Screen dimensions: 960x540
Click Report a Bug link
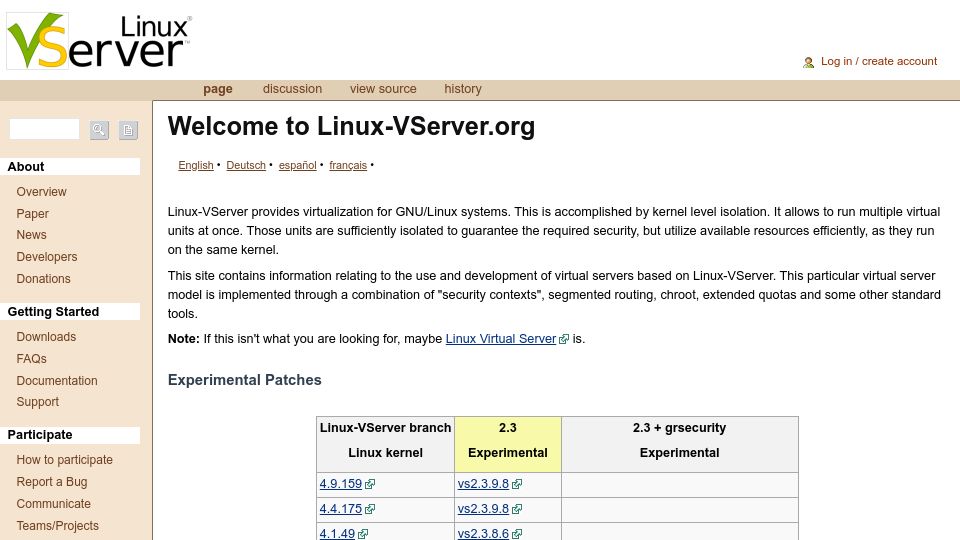click(x=51, y=482)
